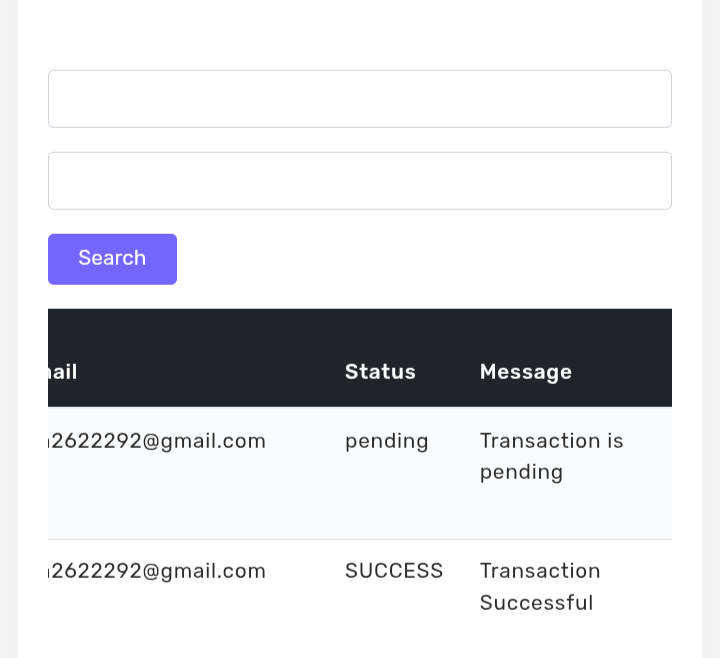Click the 'pending' status cell
720x658 pixels.
[x=387, y=441]
